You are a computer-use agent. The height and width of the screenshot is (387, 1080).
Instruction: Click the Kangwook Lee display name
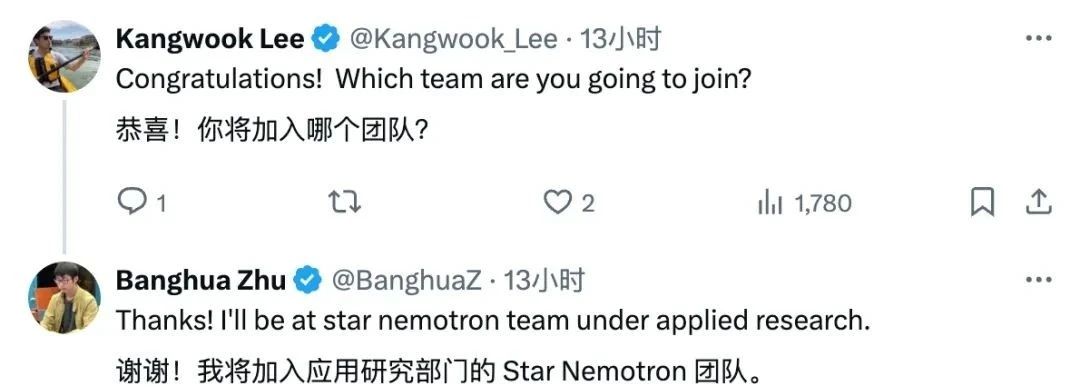pos(210,39)
